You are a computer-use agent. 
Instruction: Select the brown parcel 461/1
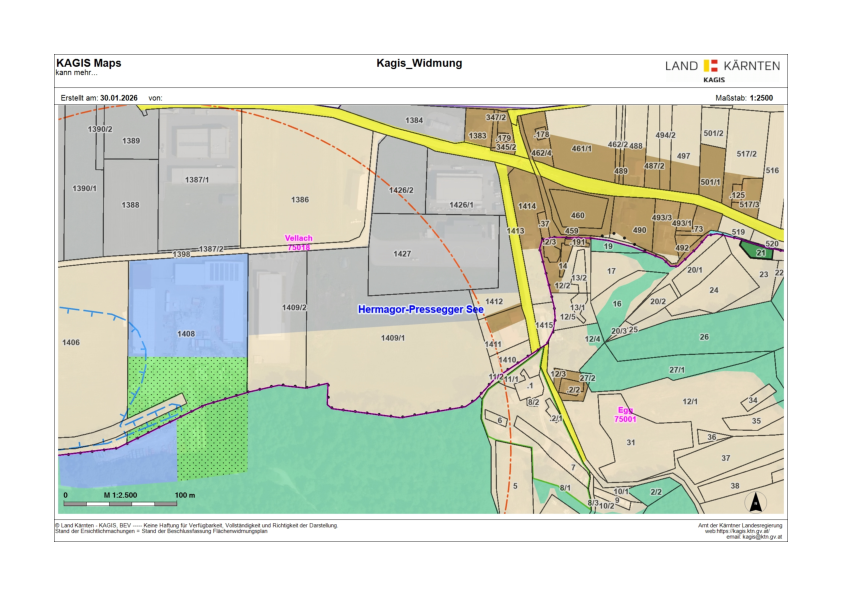tap(582, 148)
